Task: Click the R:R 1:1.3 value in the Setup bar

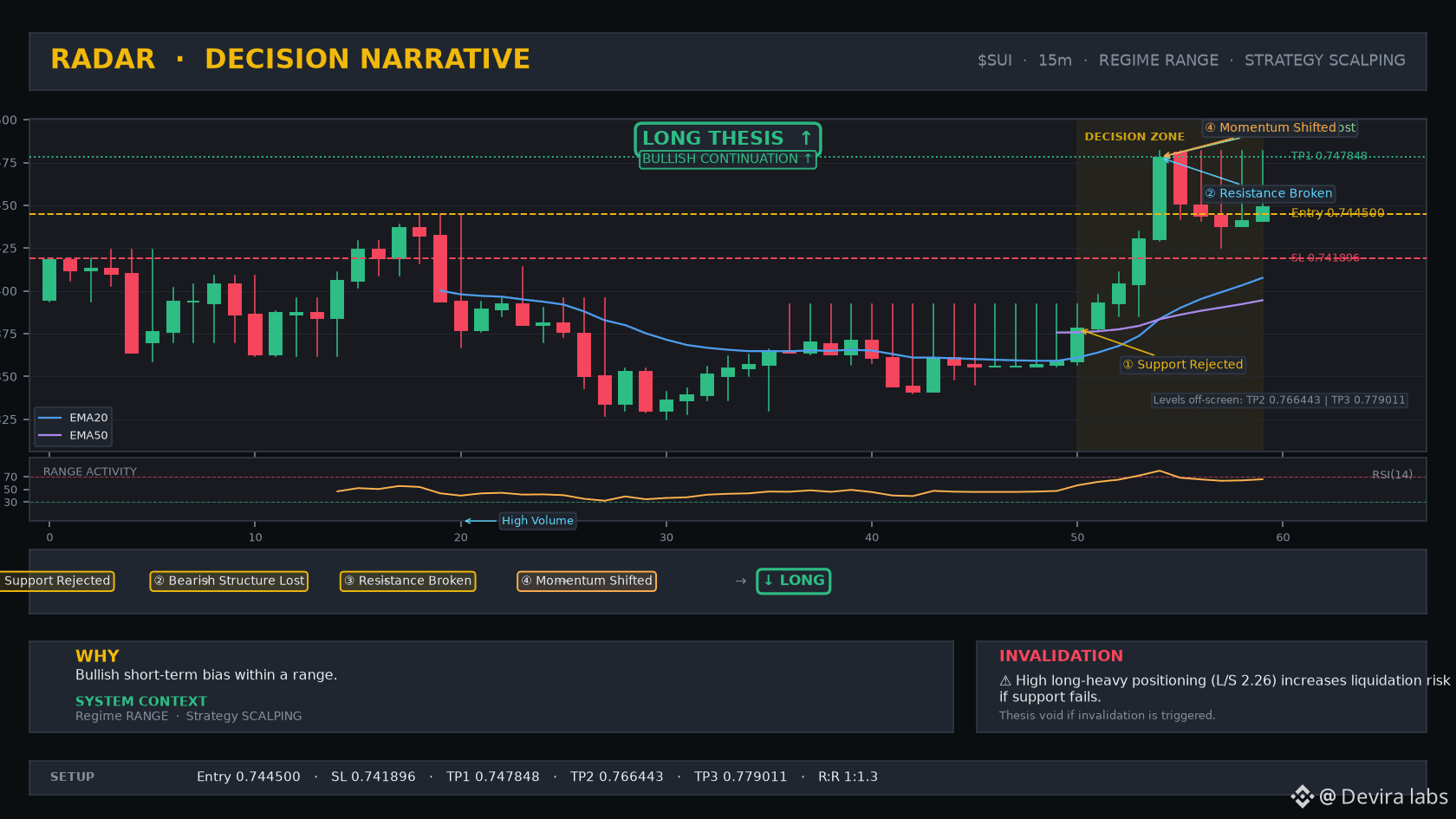Action: (x=848, y=777)
